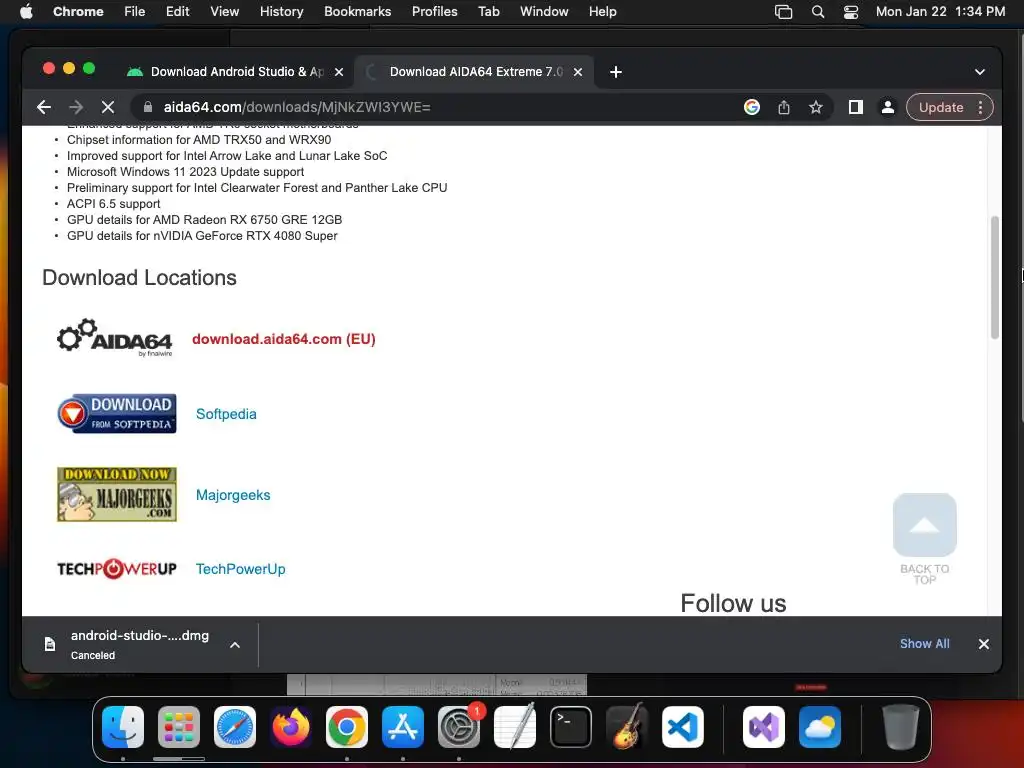Open Finder from the Dock
Viewport: 1024px width, 768px height.
coord(123,727)
